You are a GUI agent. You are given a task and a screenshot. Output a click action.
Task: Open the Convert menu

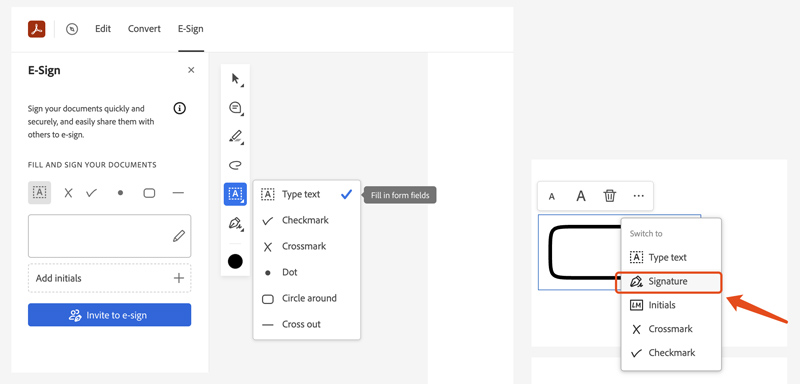click(144, 29)
